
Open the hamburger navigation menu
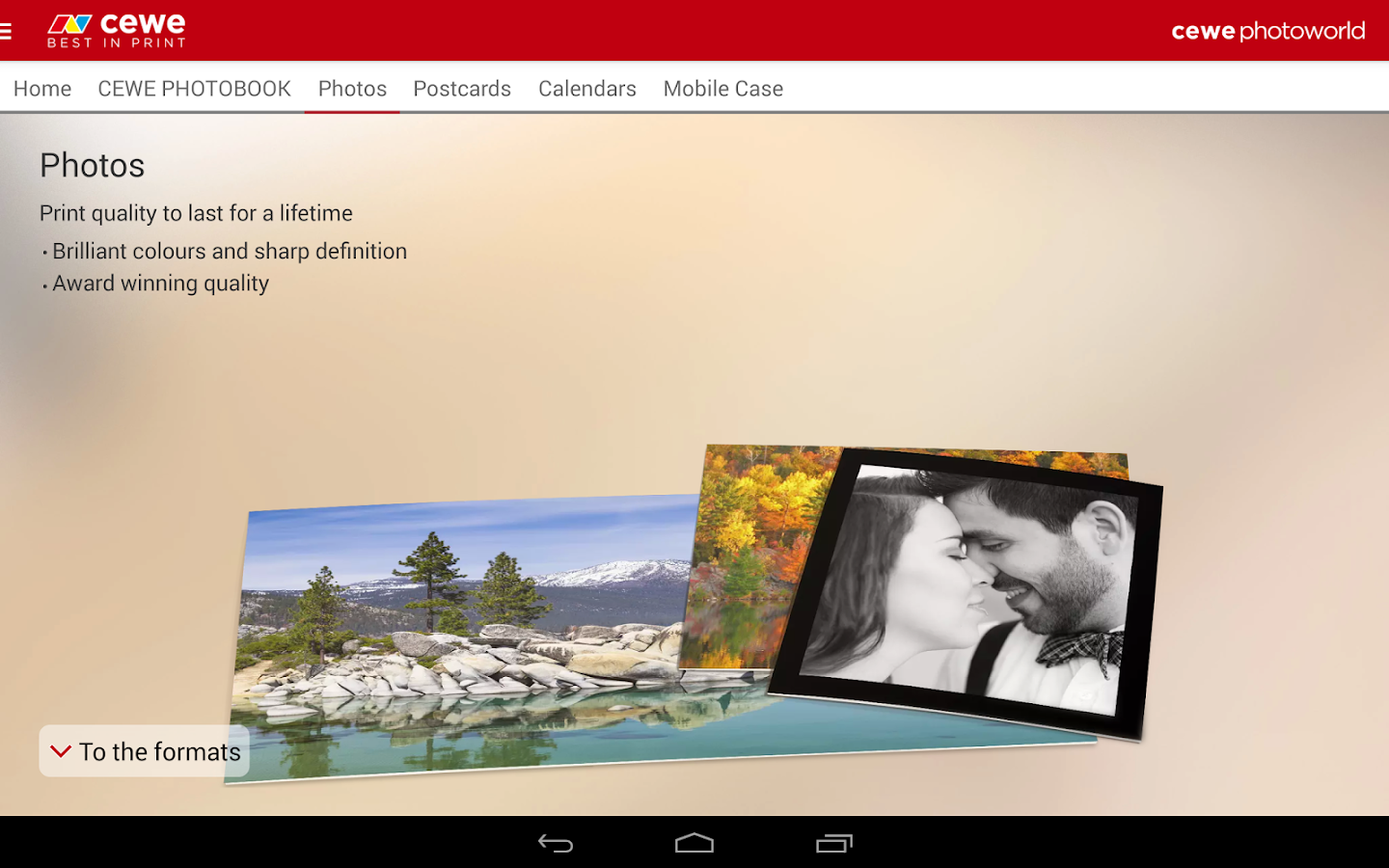[8, 30]
